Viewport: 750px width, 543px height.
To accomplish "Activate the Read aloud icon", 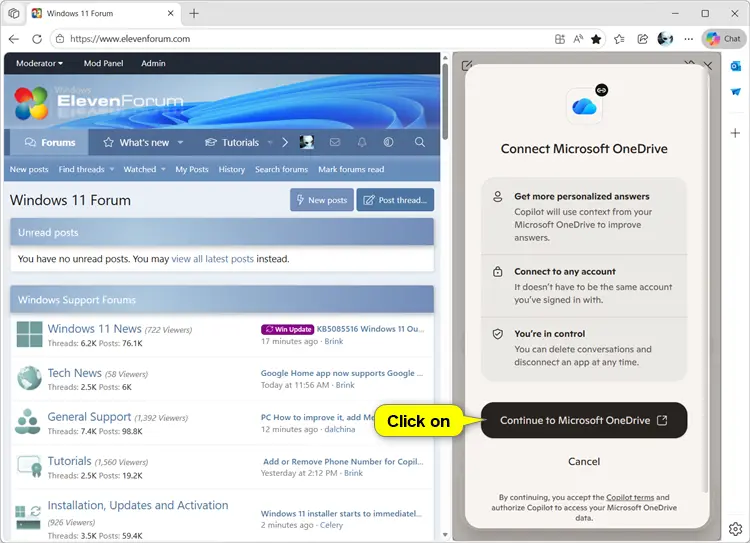I will pyautogui.click(x=578, y=39).
